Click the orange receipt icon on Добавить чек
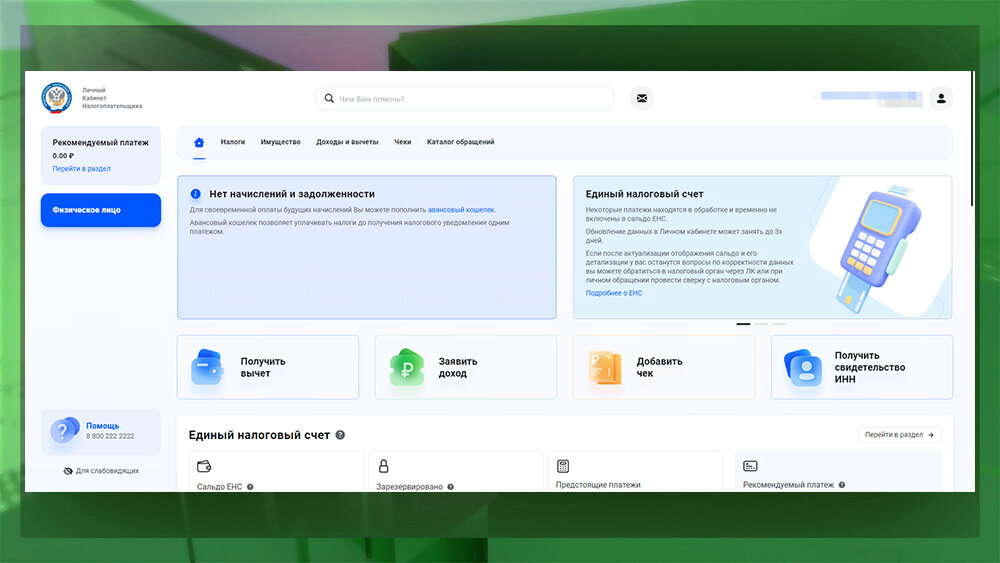 click(x=605, y=367)
